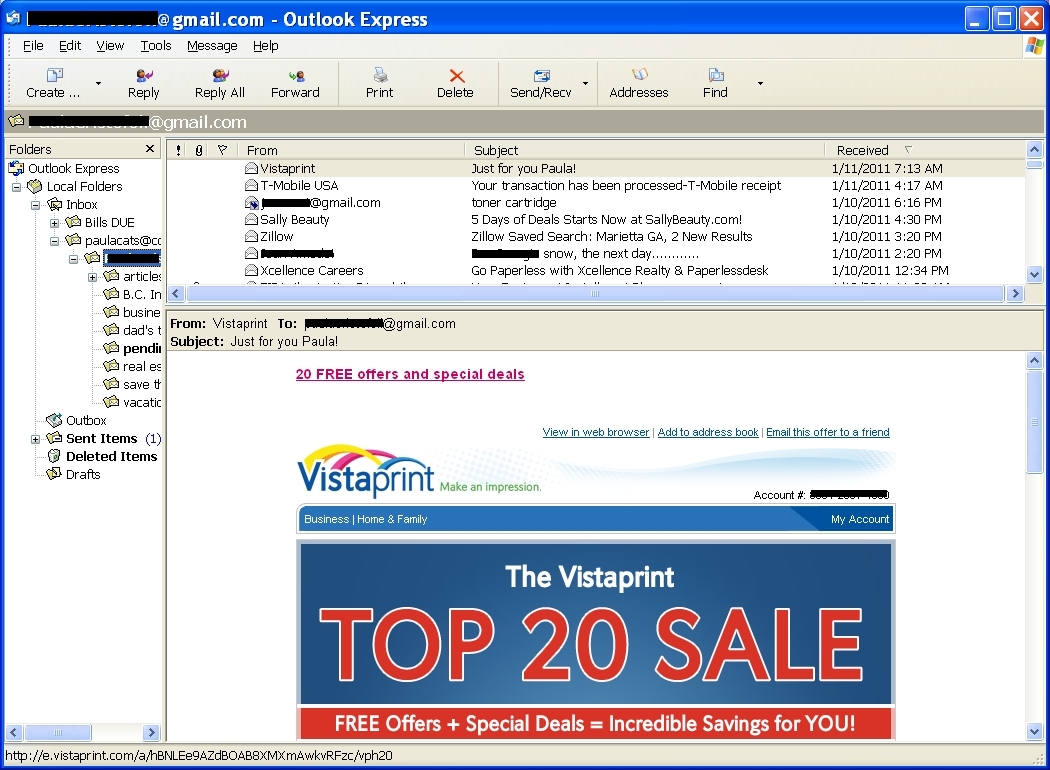This screenshot has height=770, width=1050.
Task: Click the Vistaprint logo image
Action: [x=366, y=471]
